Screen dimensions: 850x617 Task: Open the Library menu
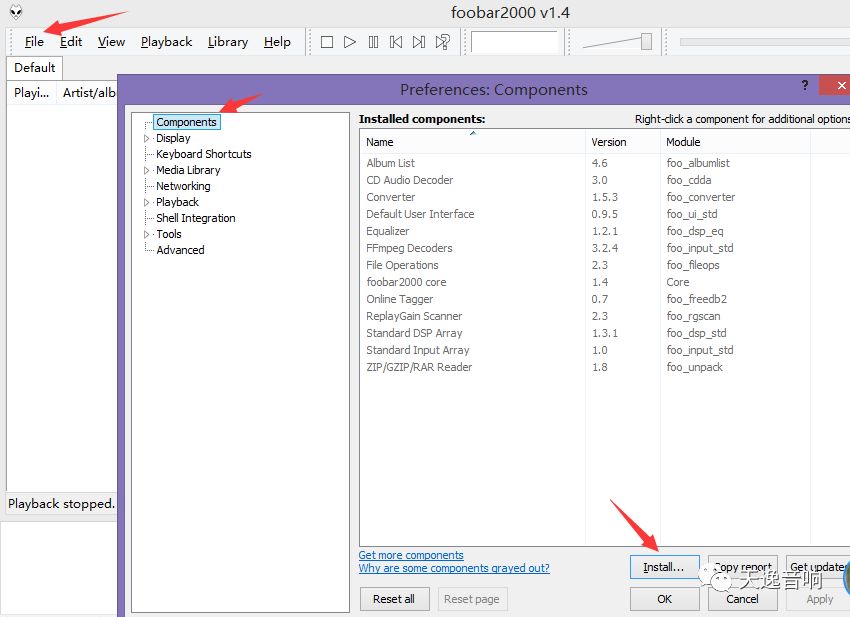(227, 42)
